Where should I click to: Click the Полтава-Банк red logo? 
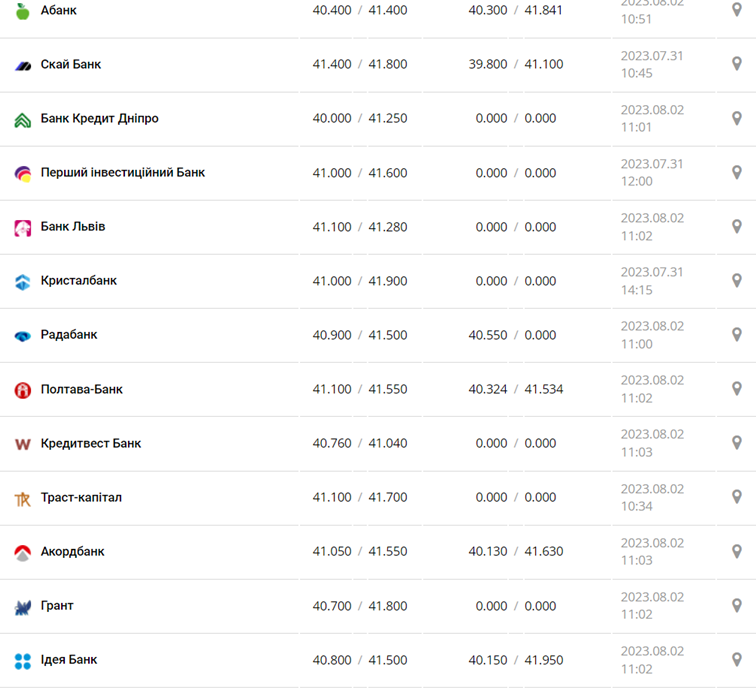pos(23,390)
